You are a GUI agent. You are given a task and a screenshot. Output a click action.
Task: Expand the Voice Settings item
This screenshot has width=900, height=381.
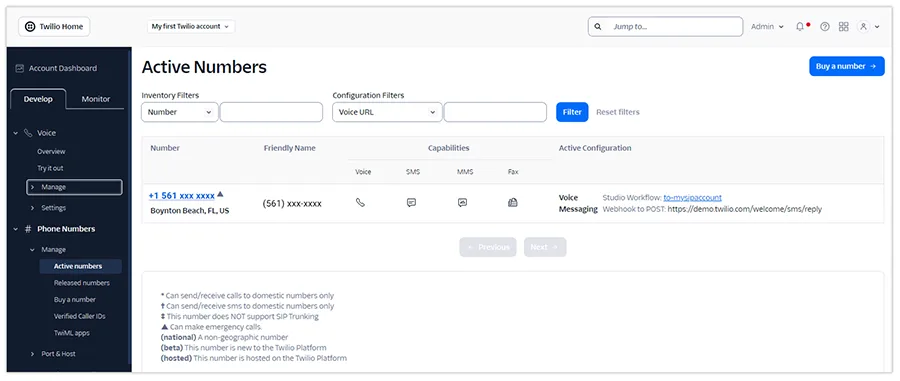[53, 208]
